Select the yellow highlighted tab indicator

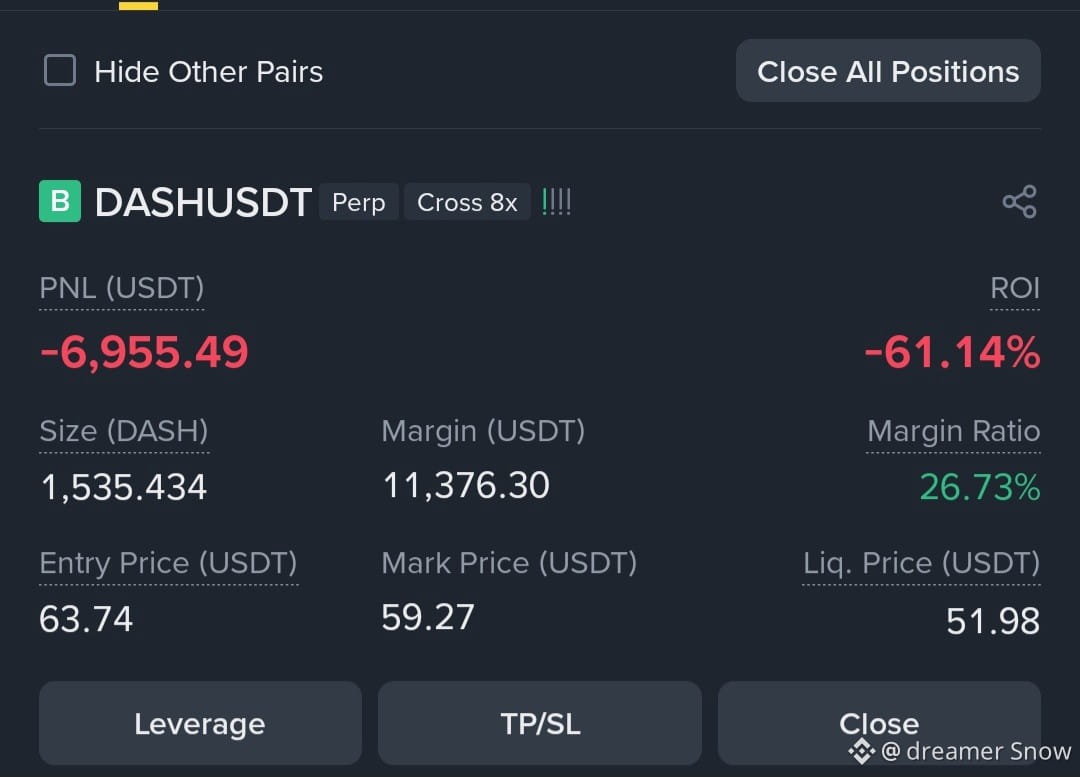(x=138, y=6)
